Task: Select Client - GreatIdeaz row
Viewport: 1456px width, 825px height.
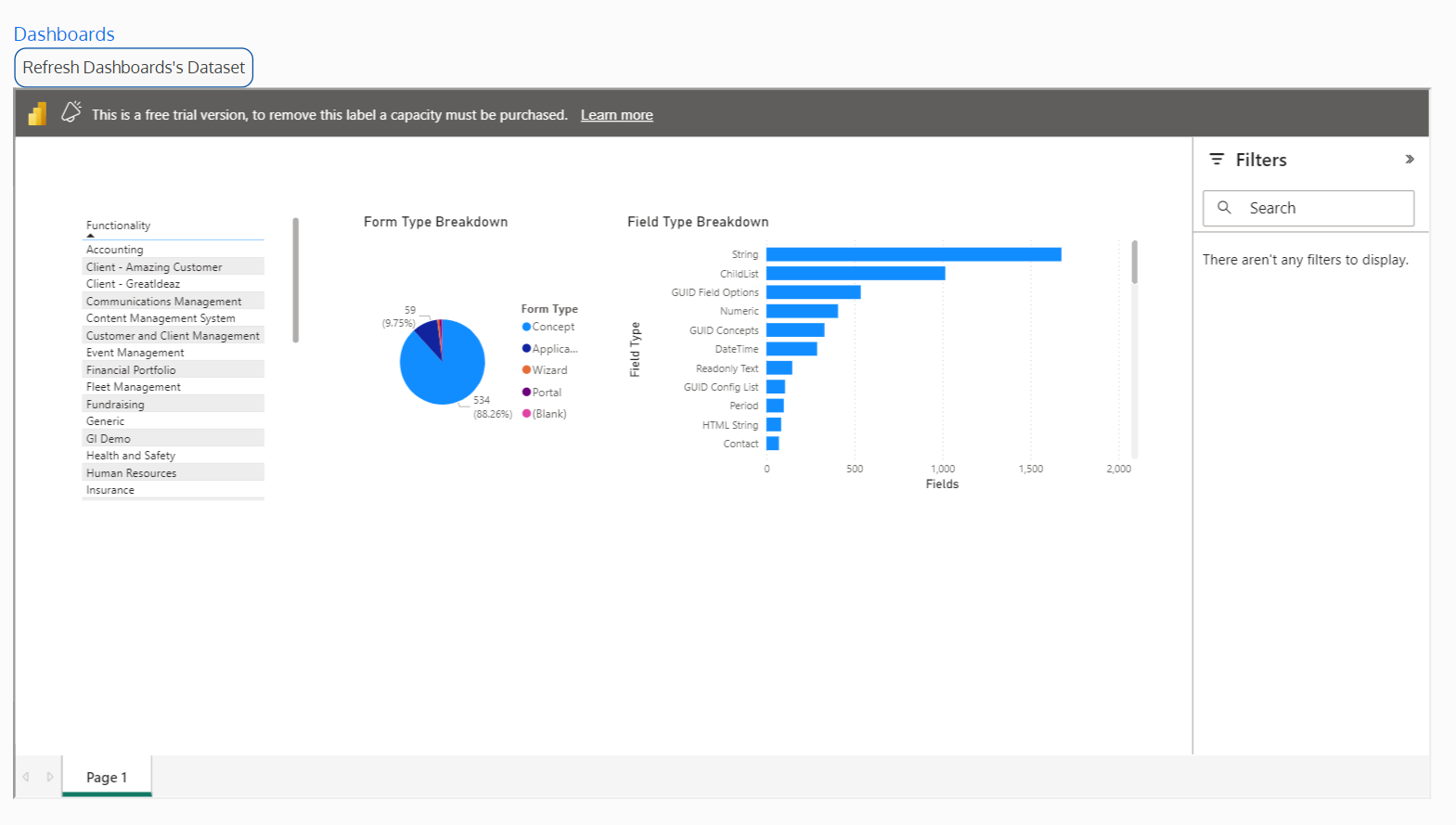Action: click(174, 284)
